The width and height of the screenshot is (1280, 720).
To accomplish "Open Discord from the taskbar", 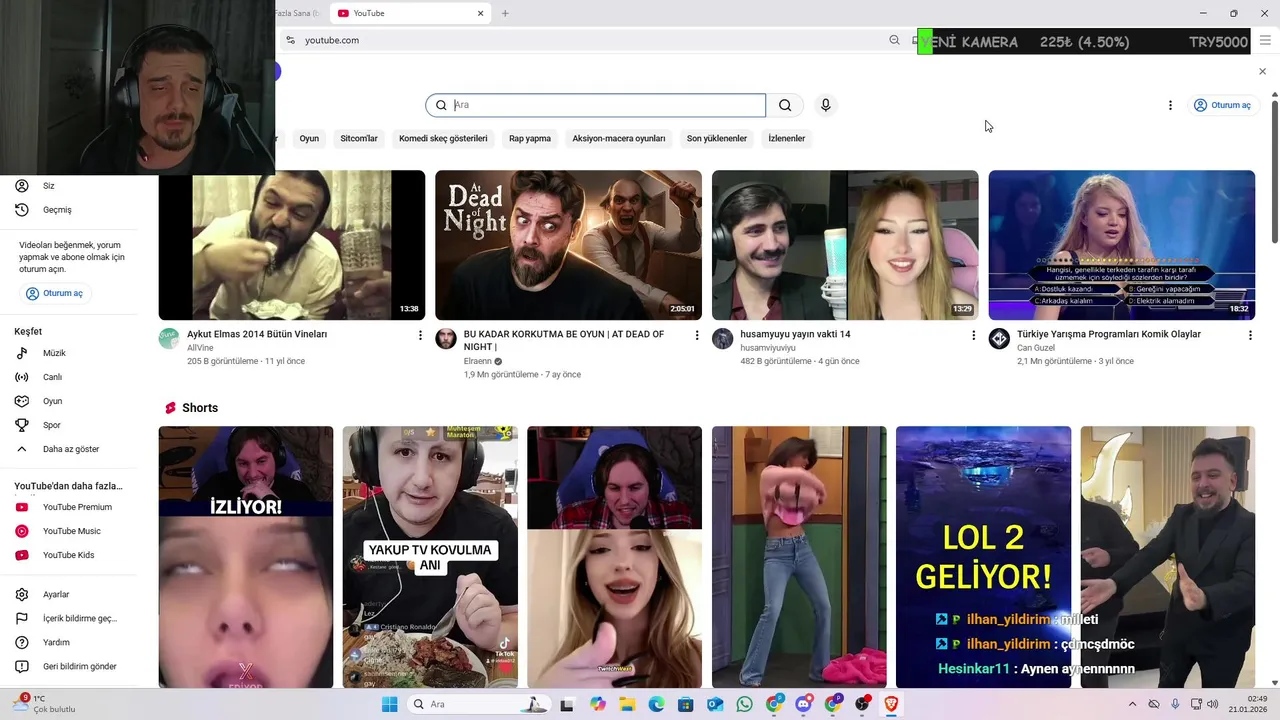I will click(x=803, y=704).
